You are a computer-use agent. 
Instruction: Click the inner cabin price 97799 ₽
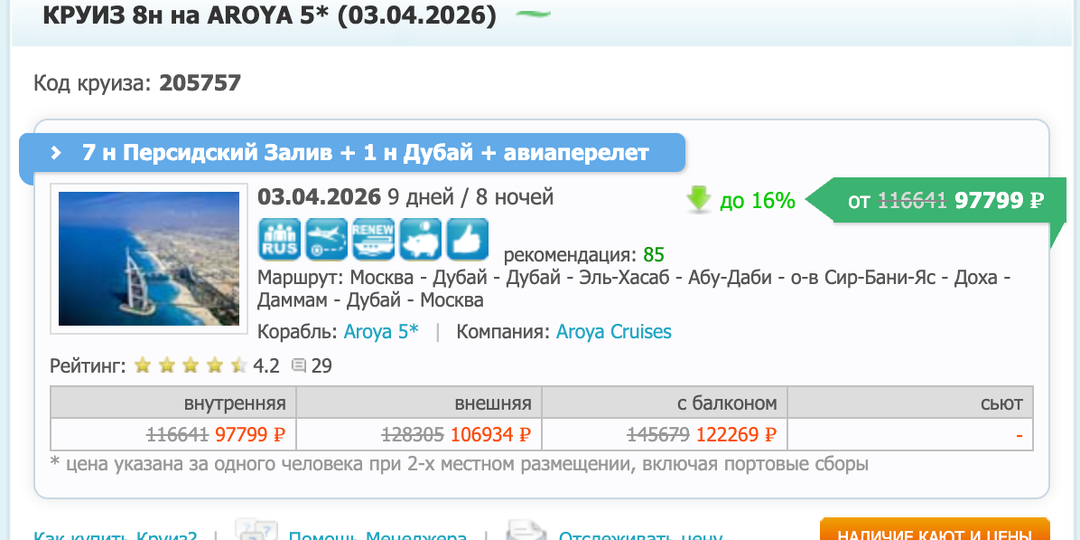250,435
